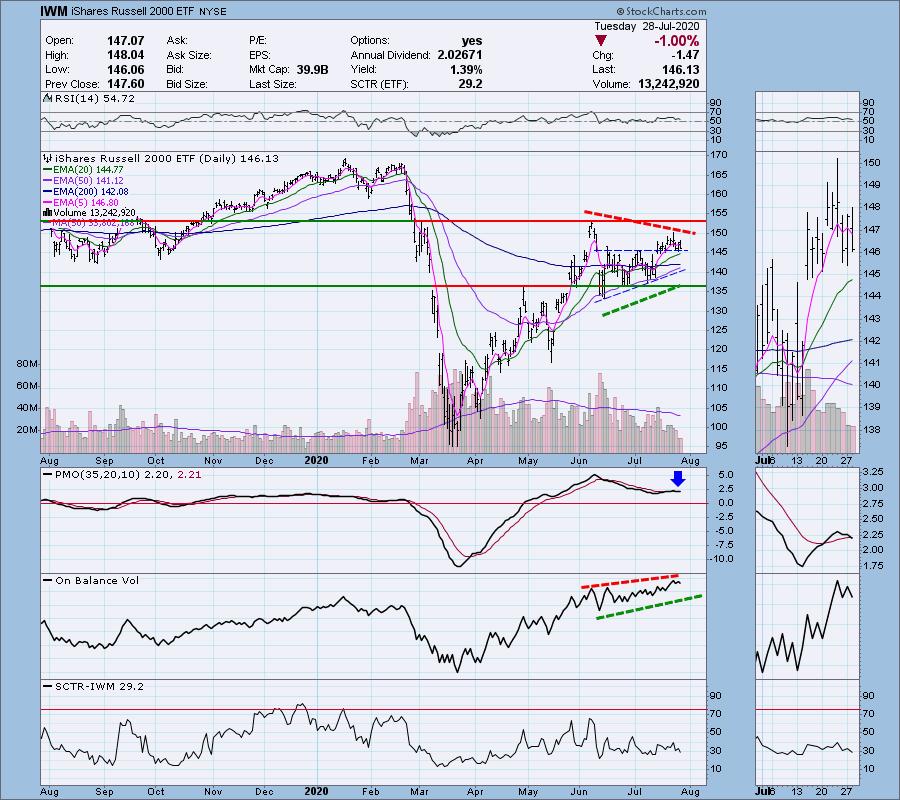Click the On Balance Vol panel label
The width and height of the screenshot is (900, 800).
(x=97, y=581)
